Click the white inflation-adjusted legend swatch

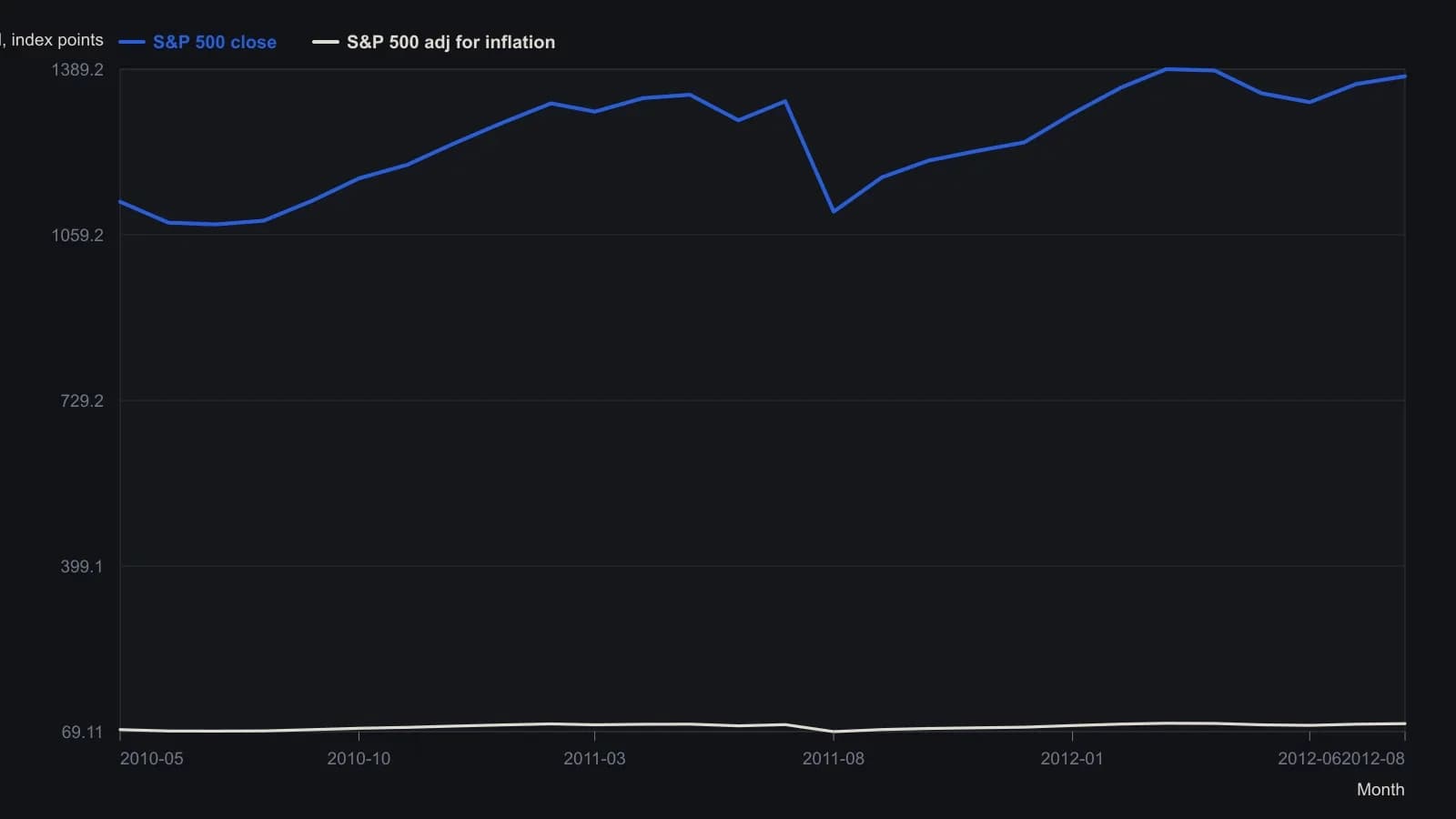(x=326, y=42)
